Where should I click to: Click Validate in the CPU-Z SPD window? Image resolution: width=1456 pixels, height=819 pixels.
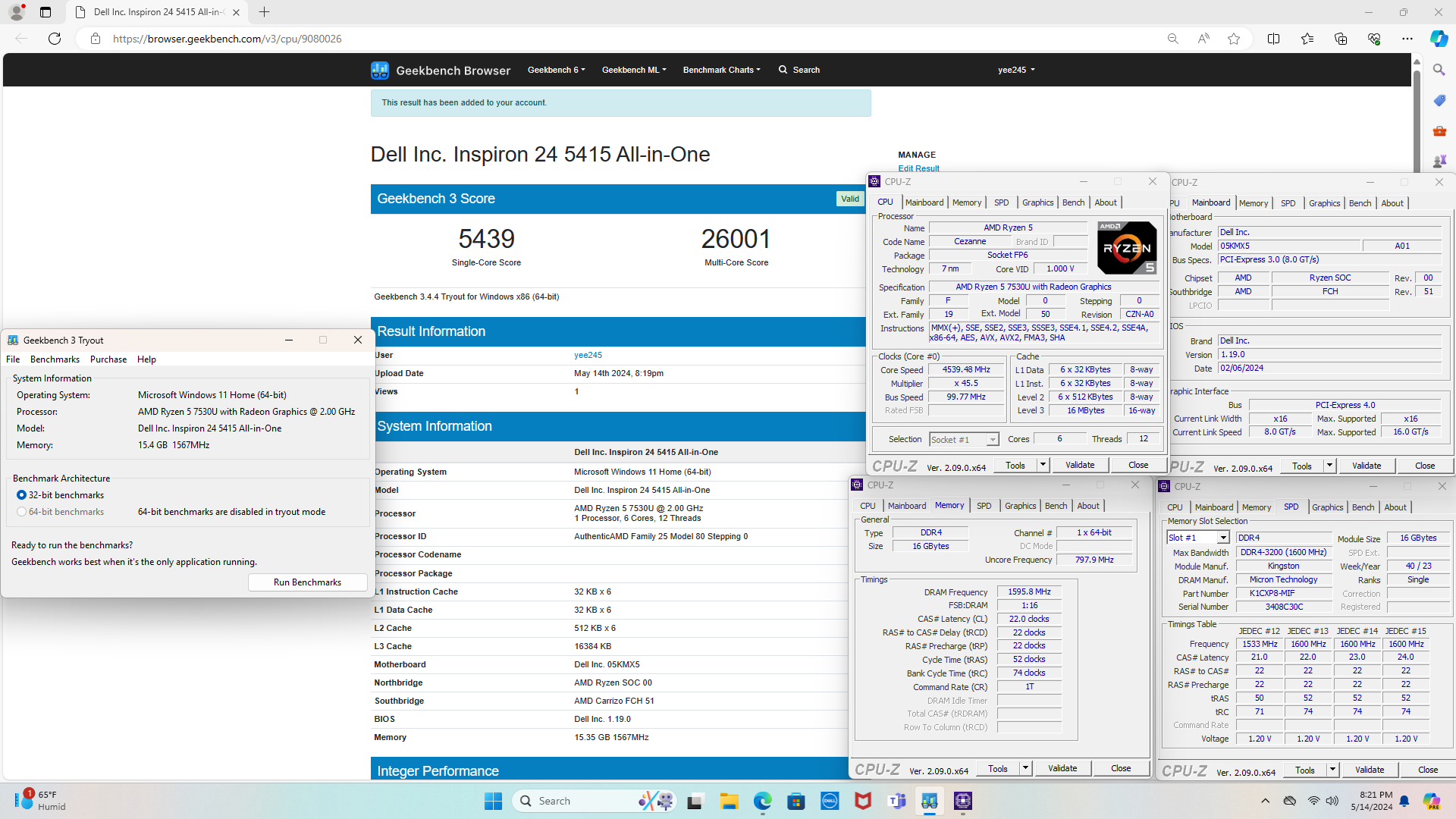(x=1370, y=770)
